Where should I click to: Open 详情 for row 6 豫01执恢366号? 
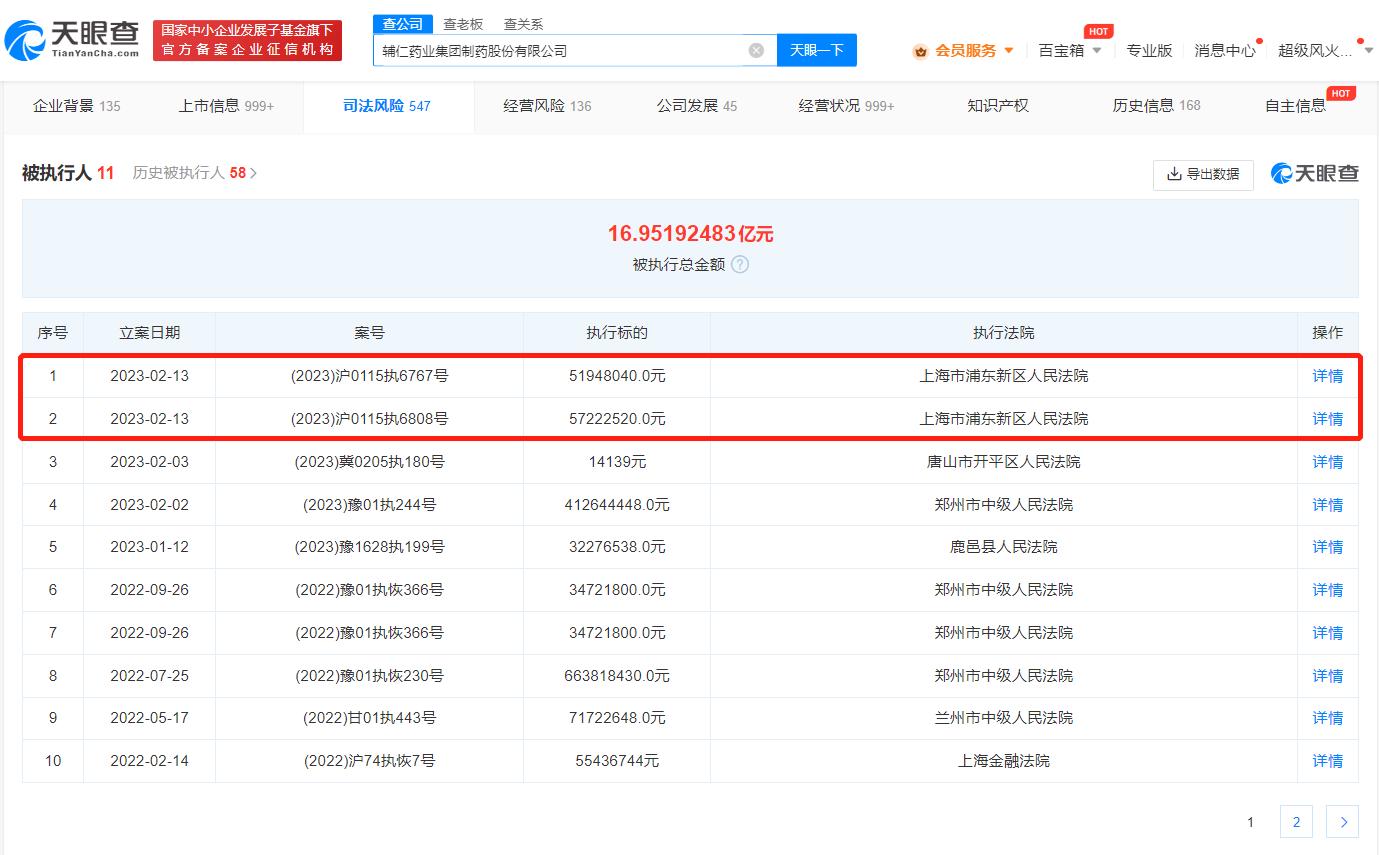[1328, 590]
